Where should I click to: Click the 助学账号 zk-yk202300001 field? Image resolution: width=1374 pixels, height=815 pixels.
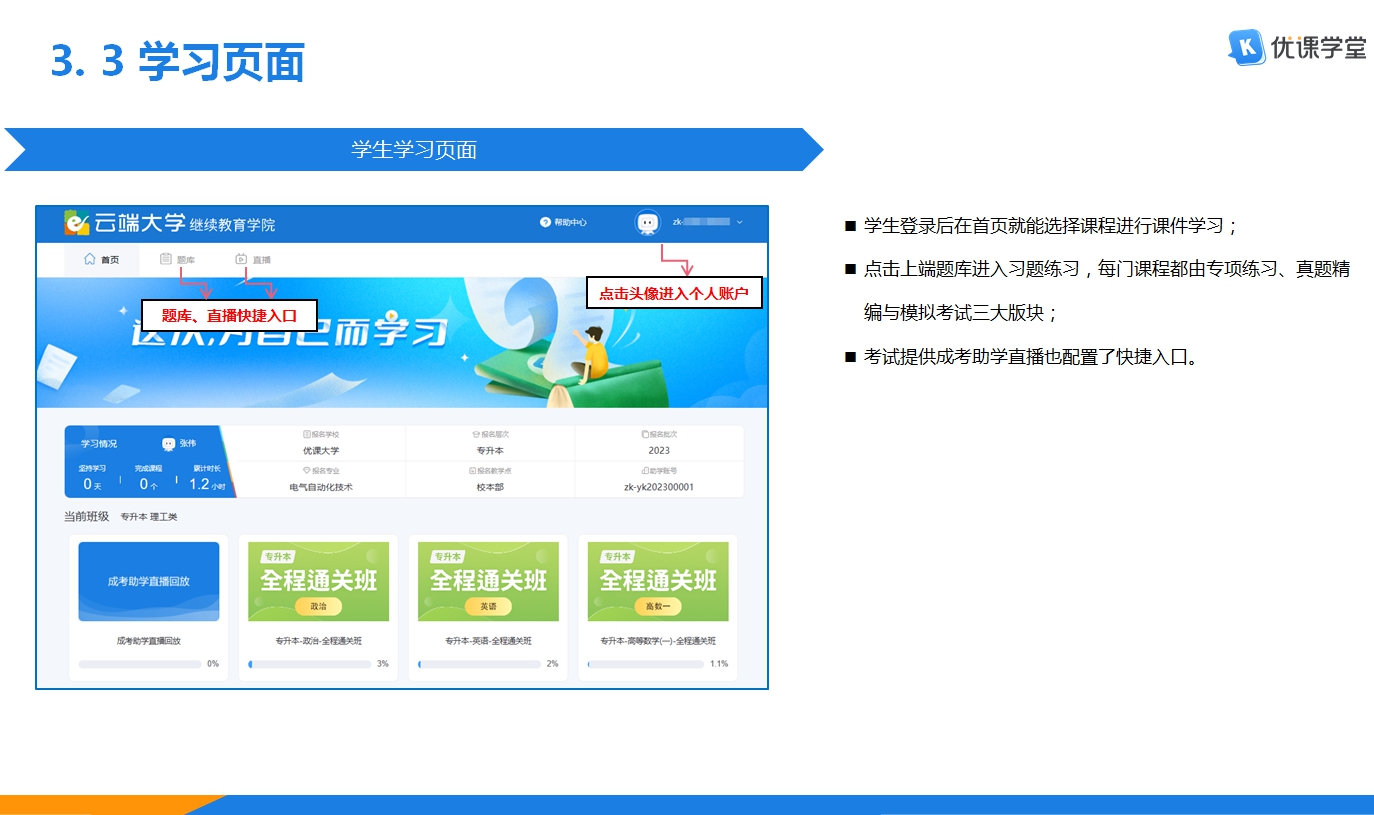point(658,487)
